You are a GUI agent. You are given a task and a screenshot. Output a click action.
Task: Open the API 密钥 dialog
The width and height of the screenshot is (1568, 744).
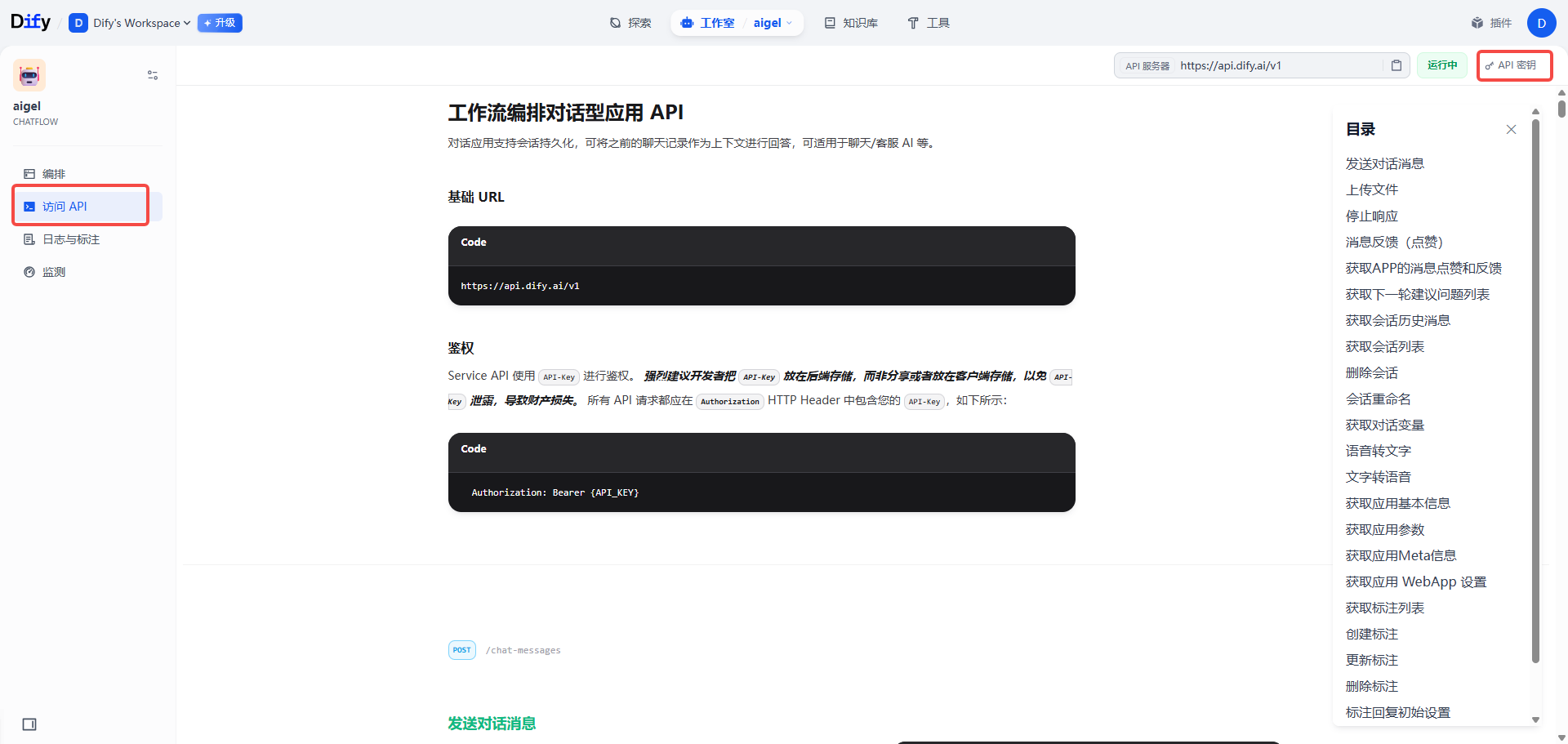(1513, 65)
